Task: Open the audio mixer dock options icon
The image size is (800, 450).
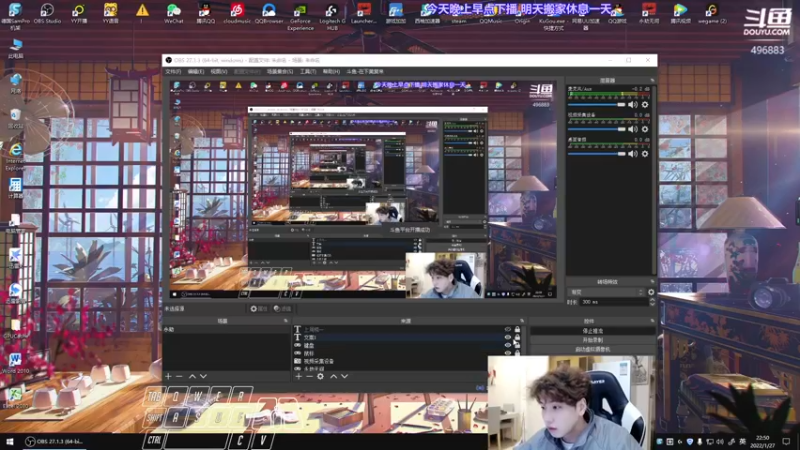Action: (653, 81)
